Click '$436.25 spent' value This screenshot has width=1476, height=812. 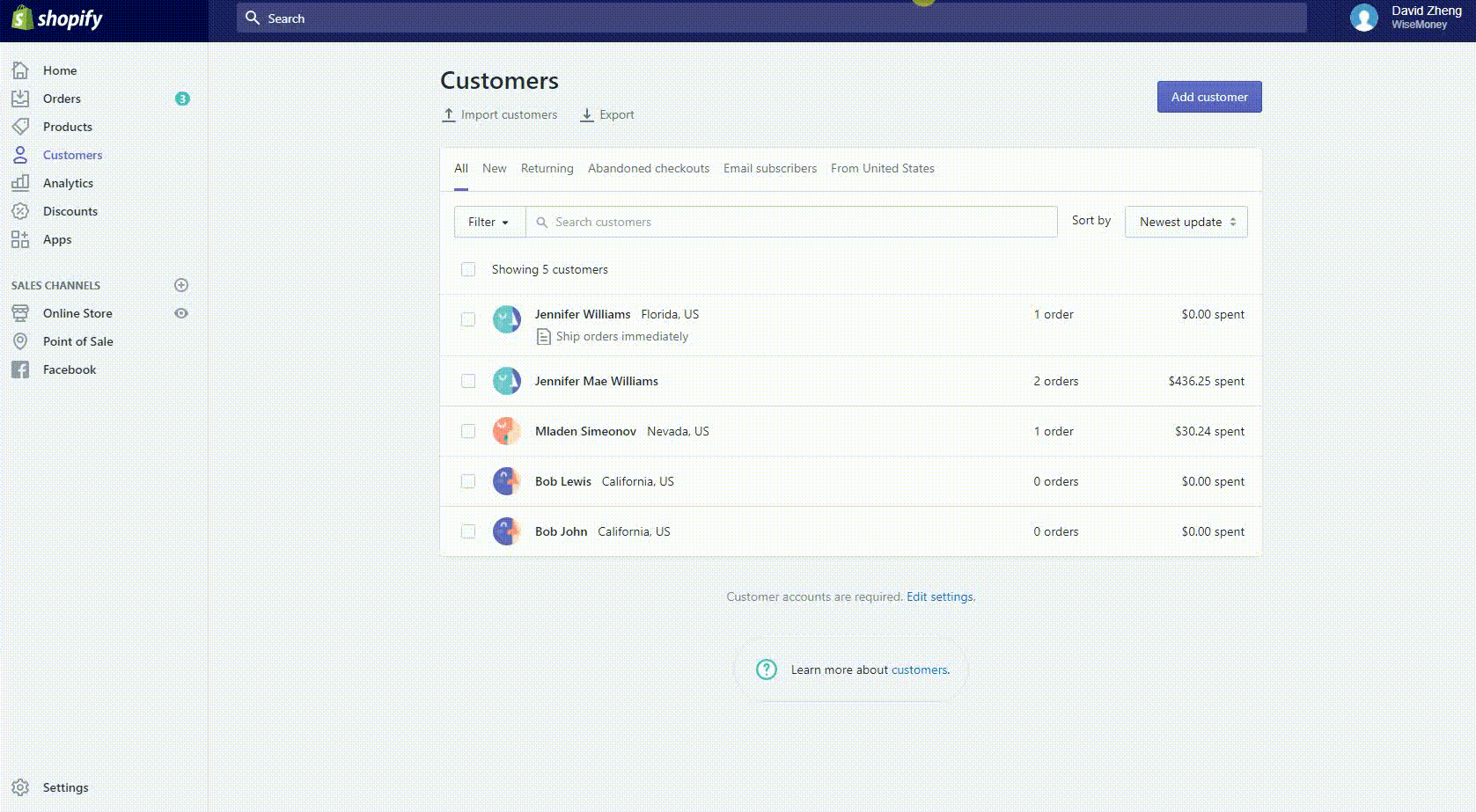click(1206, 381)
